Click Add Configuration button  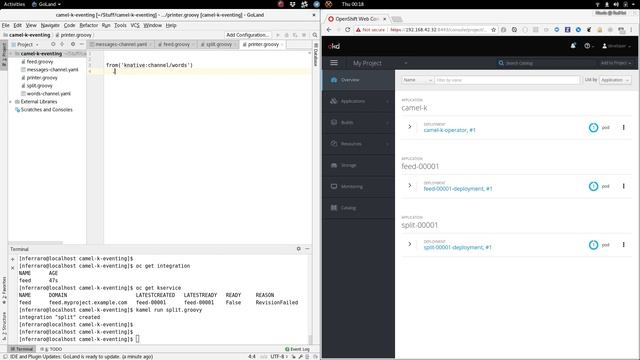[x=247, y=35]
